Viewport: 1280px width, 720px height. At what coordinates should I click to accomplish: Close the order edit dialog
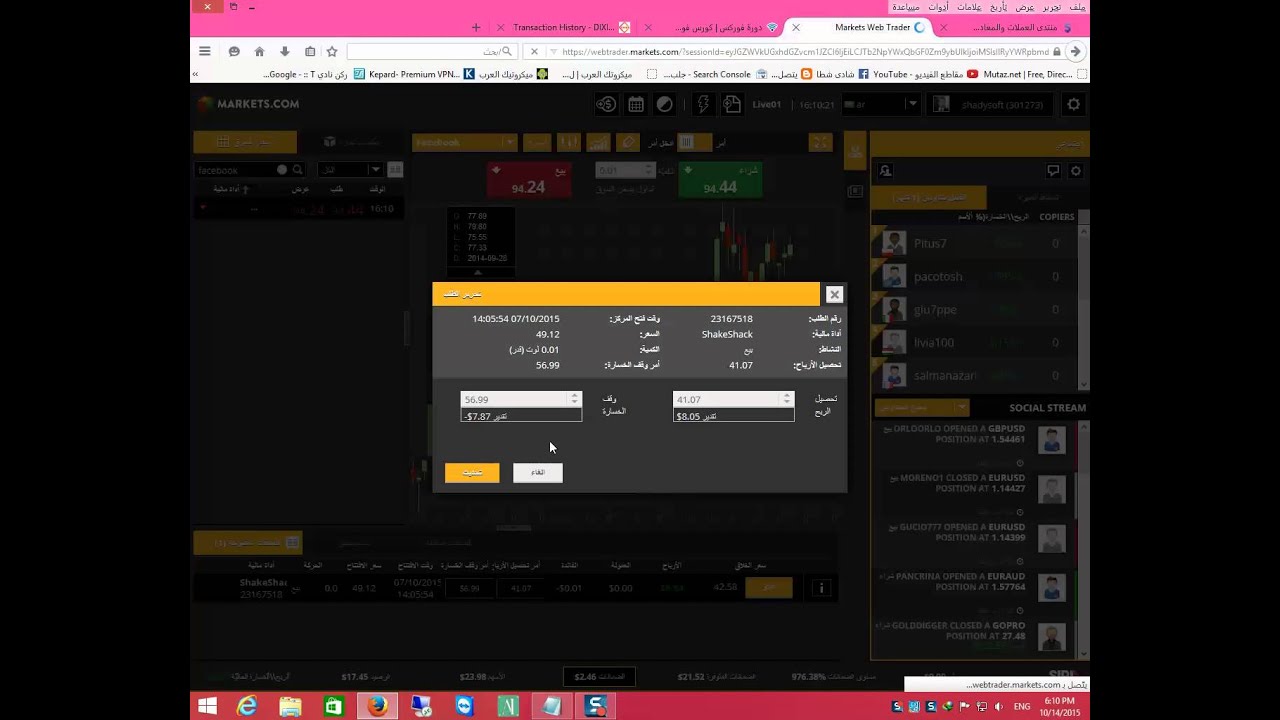(x=834, y=294)
